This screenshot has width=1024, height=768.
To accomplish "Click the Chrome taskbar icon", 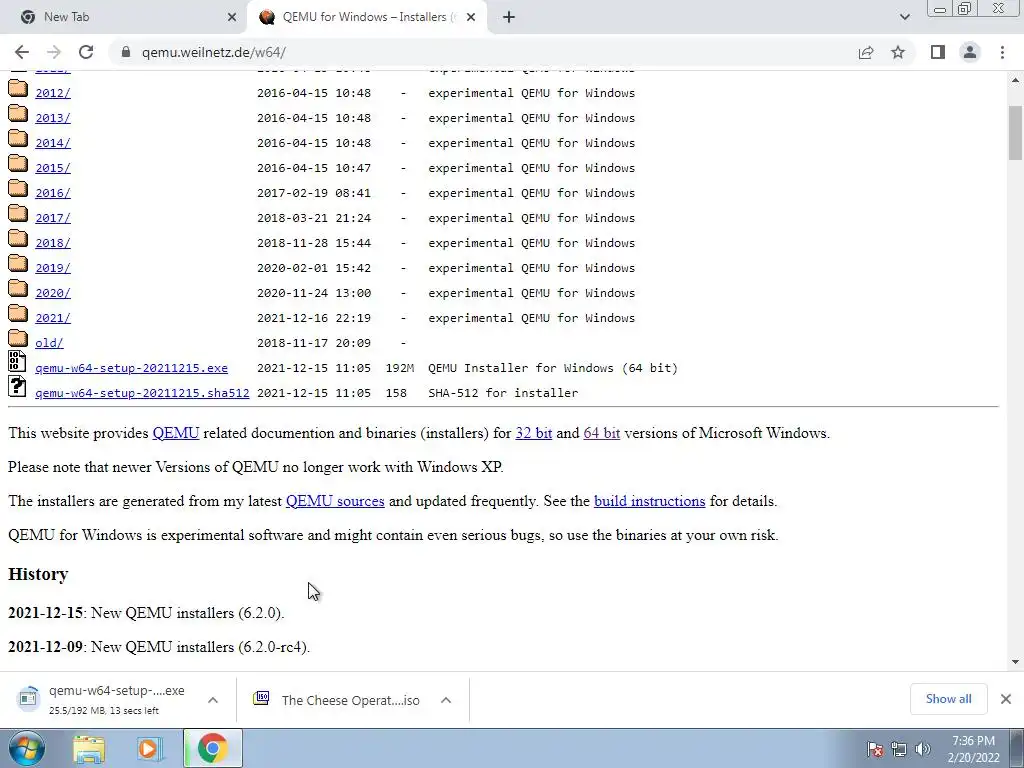I will pos(212,748).
